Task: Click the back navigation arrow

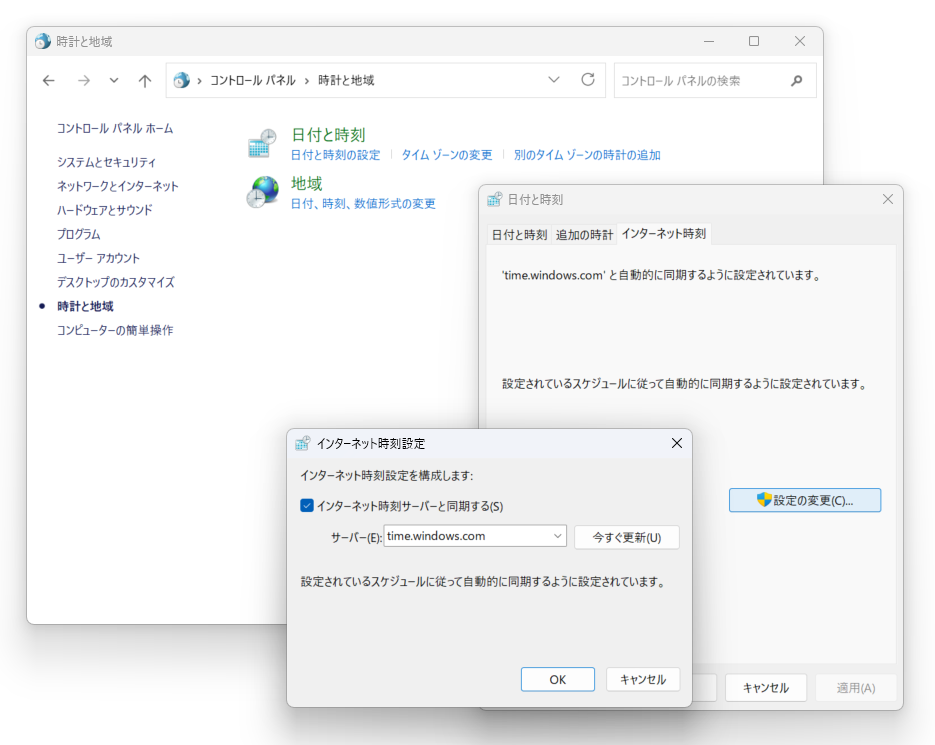Action: click(48, 80)
